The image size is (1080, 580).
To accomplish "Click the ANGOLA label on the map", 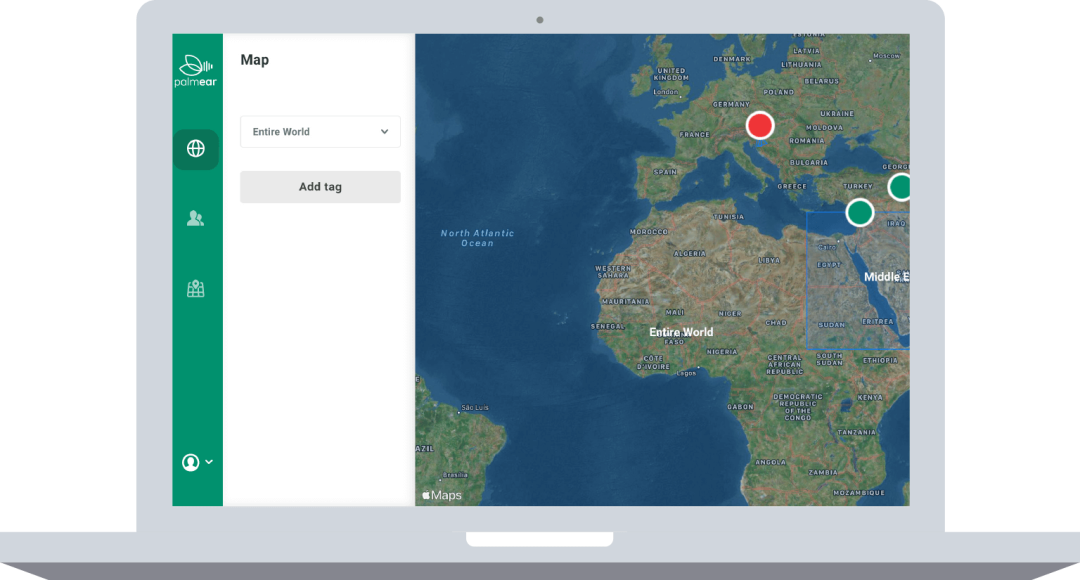I will click(x=771, y=462).
